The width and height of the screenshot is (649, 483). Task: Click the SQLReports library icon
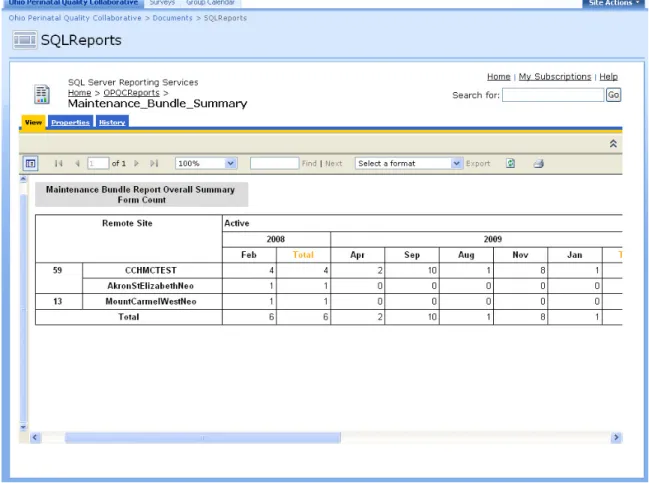point(25,40)
